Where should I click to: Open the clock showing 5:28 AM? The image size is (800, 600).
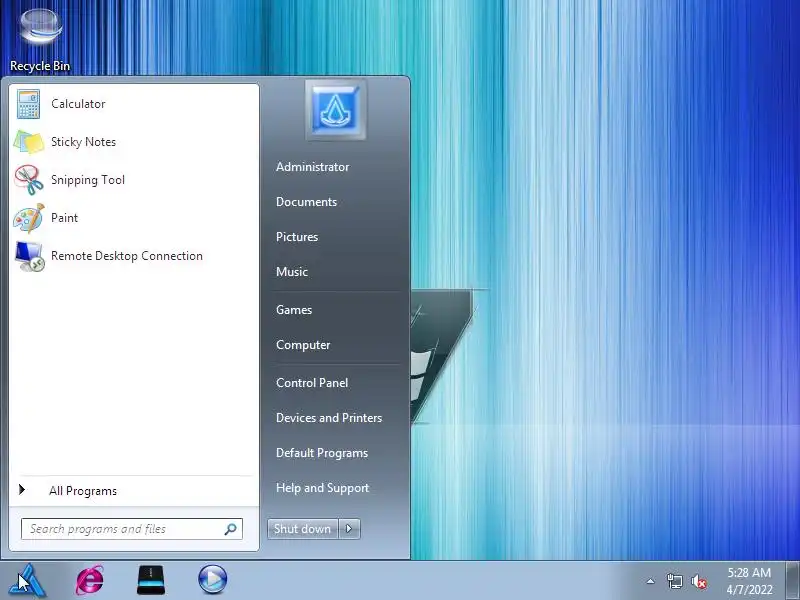(749, 581)
